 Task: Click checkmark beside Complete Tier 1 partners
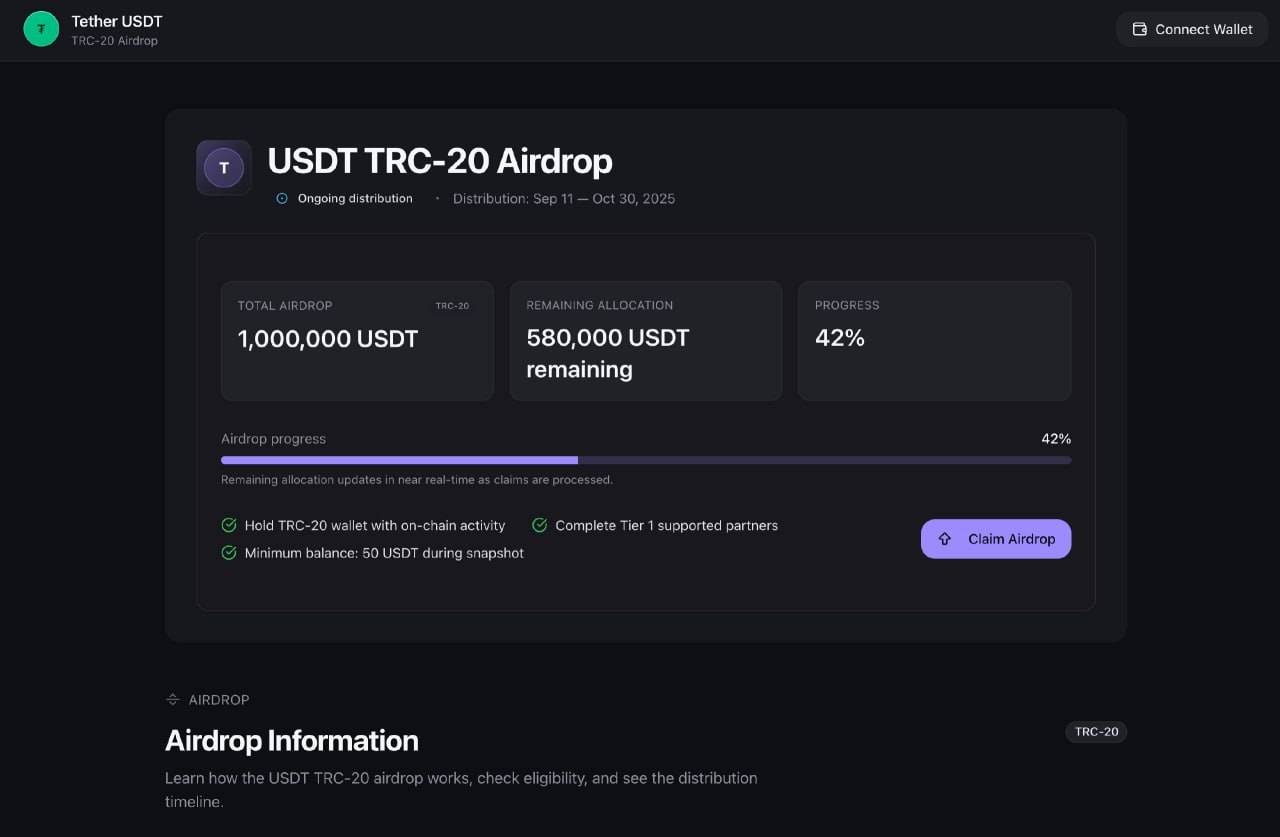click(x=540, y=525)
